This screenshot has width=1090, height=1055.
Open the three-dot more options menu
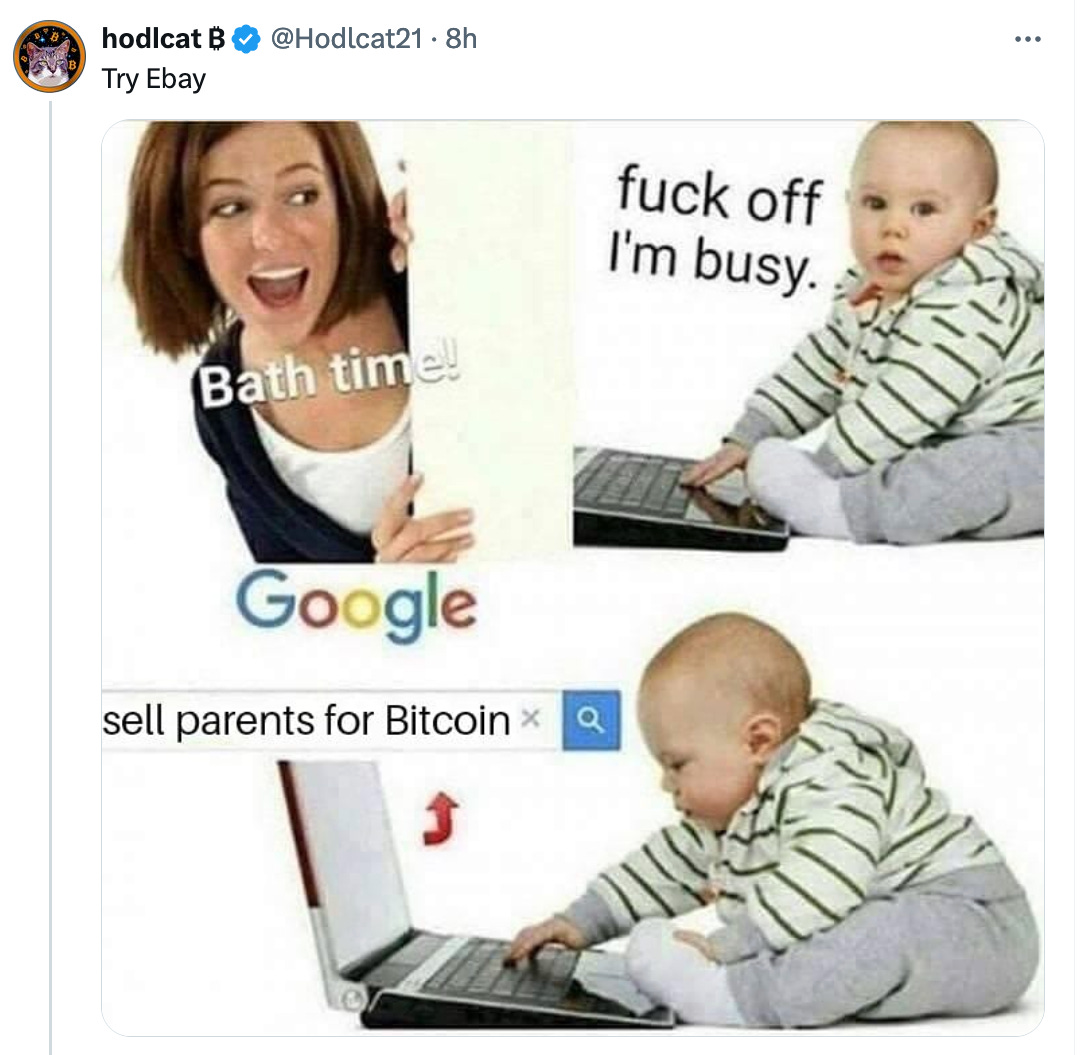1027,39
